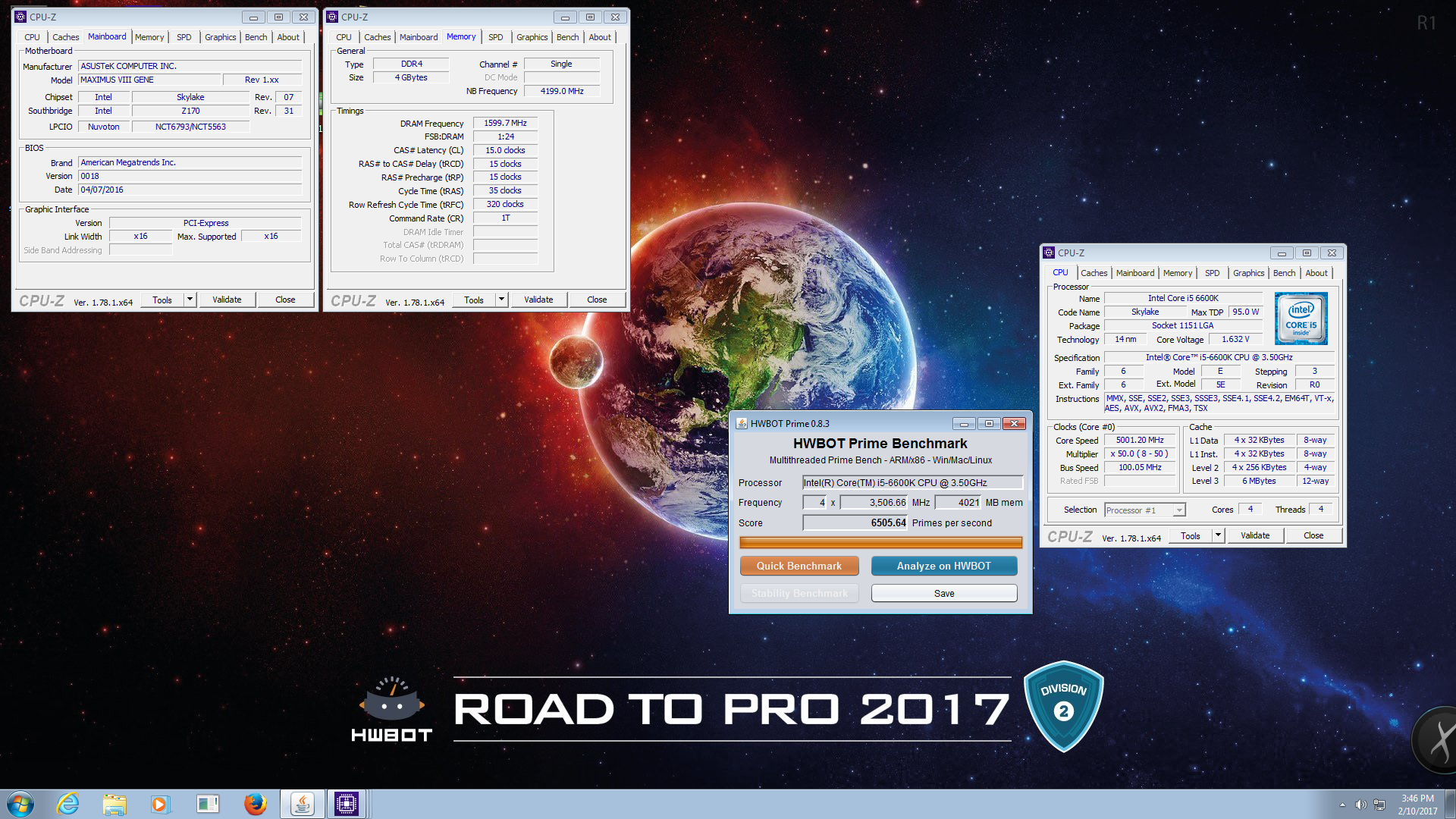Open Bench tab in Processor window

tap(1284, 273)
